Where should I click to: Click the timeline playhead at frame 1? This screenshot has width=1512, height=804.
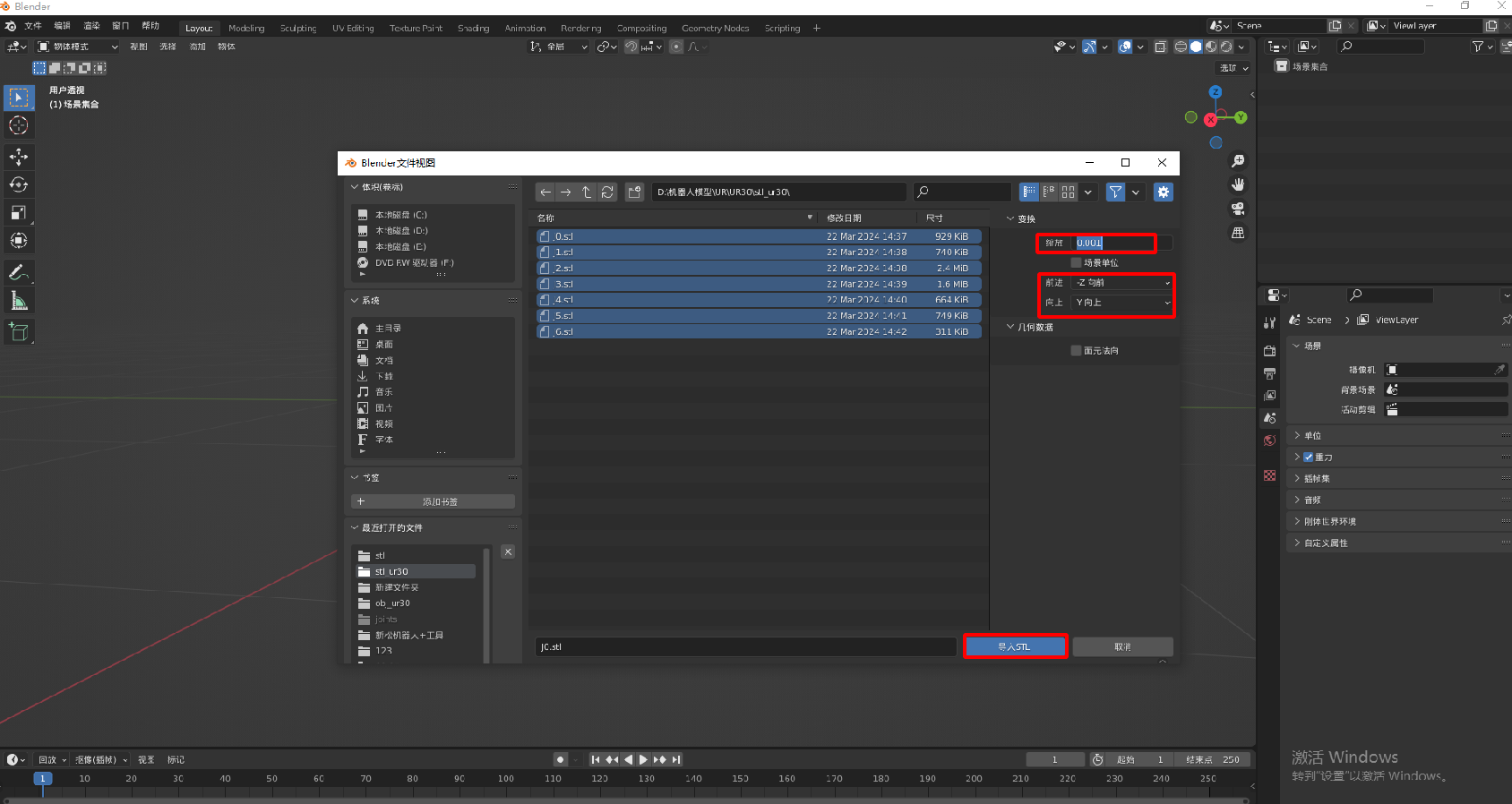[42, 778]
